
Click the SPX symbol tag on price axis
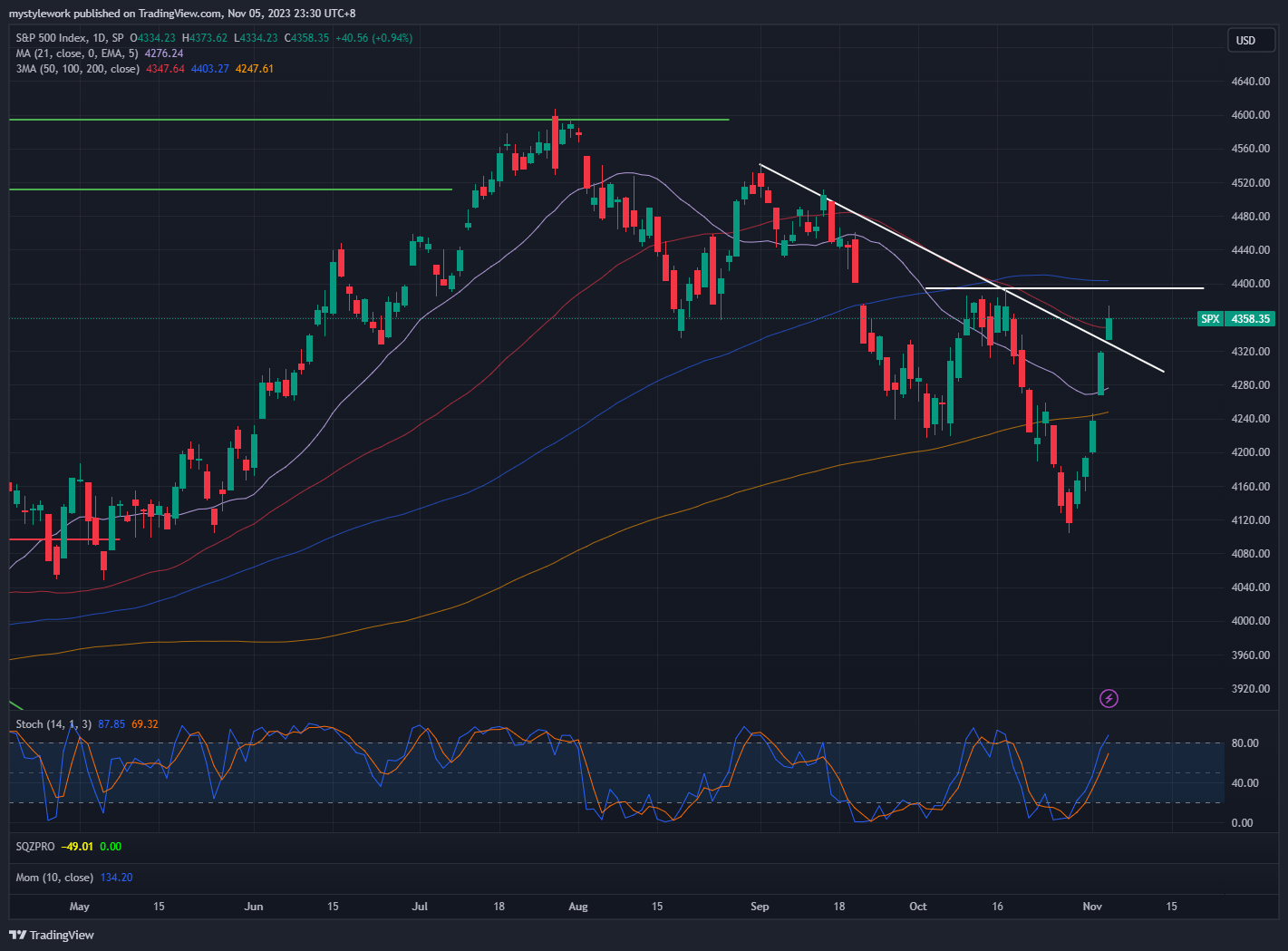click(x=1210, y=319)
